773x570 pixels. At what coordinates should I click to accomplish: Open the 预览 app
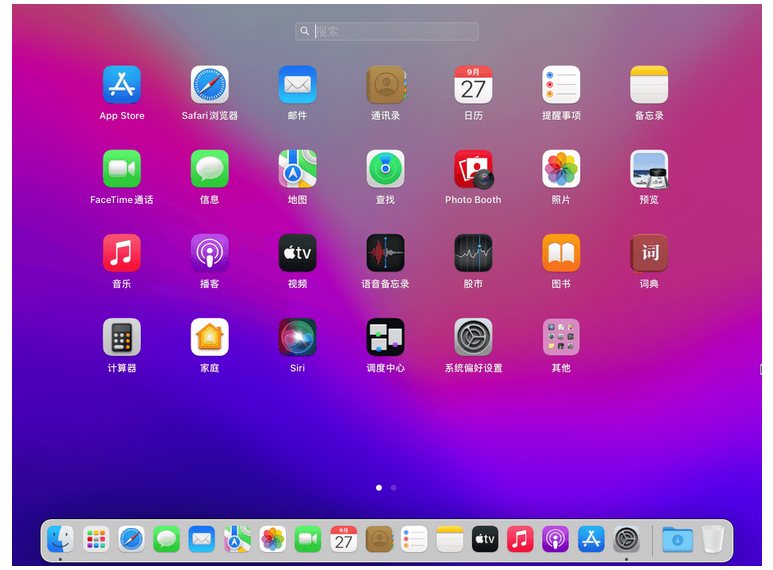(649, 169)
